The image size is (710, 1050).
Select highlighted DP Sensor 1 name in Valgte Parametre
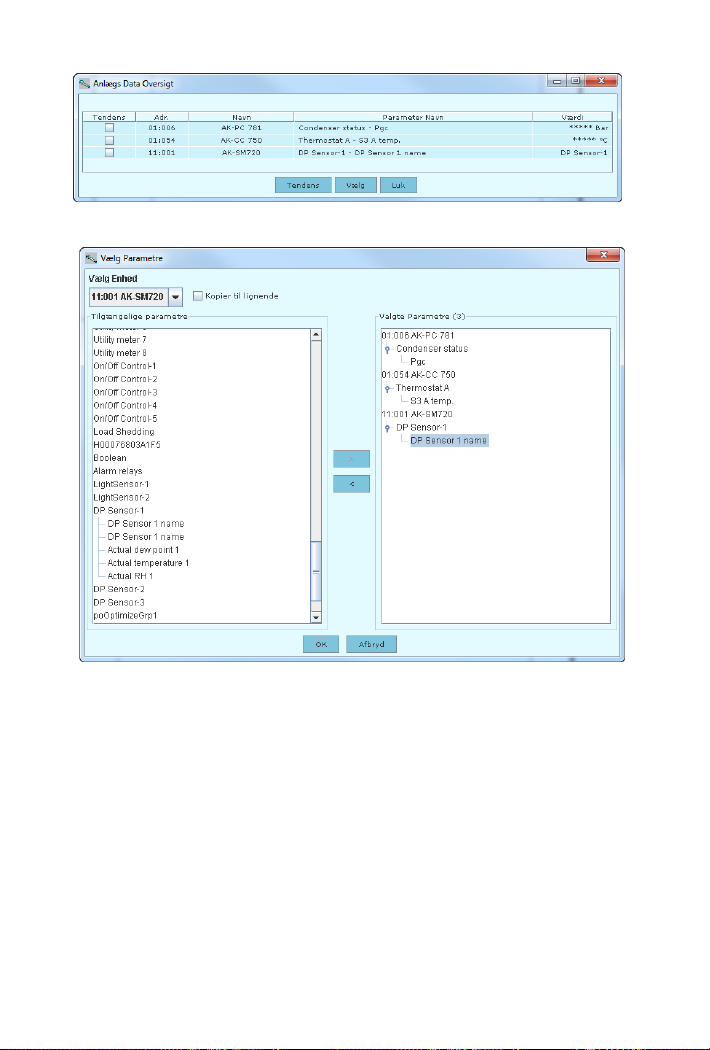(x=449, y=441)
